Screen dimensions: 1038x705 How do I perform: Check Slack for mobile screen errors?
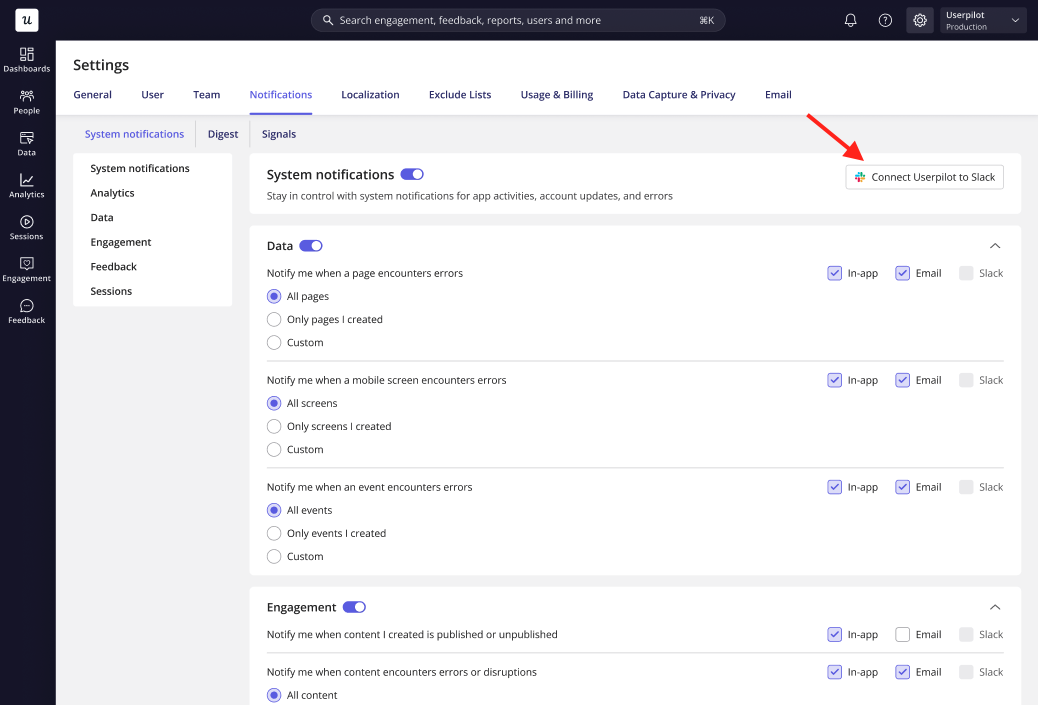tap(966, 380)
